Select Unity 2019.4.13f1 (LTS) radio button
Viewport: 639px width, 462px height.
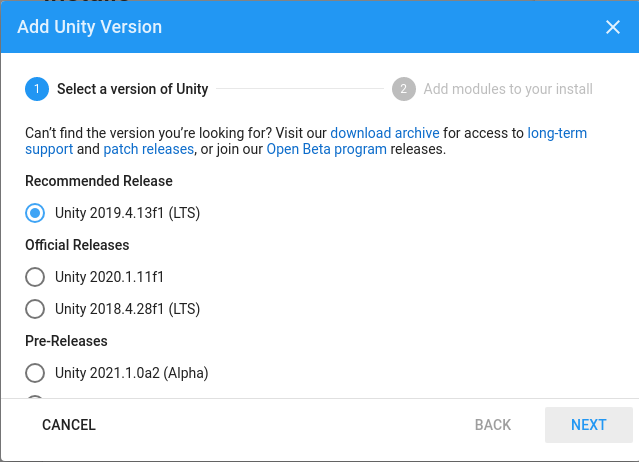pyautogui.click(x=35, y=213)
